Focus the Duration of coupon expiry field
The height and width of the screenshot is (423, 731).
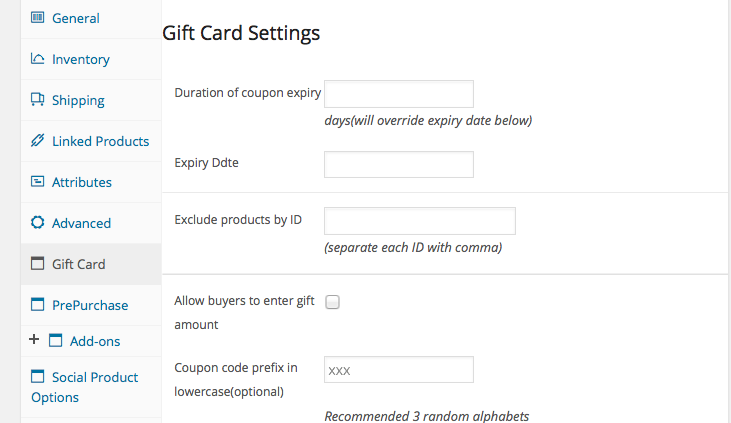(x=399, y=94)
